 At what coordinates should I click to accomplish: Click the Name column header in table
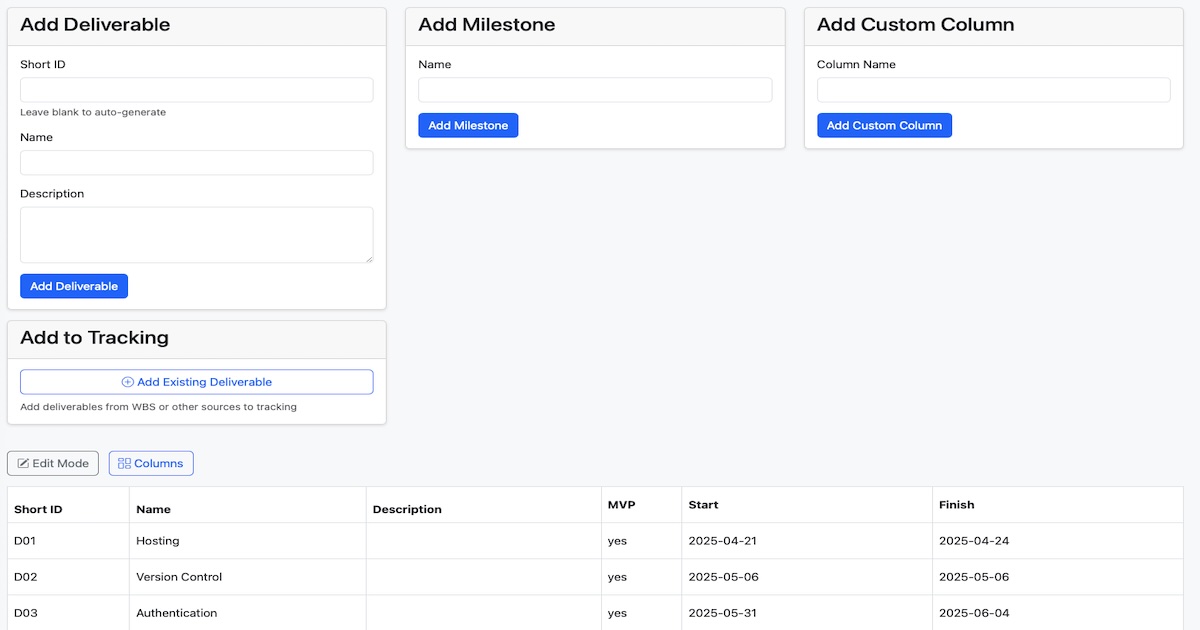pos(248,505)
